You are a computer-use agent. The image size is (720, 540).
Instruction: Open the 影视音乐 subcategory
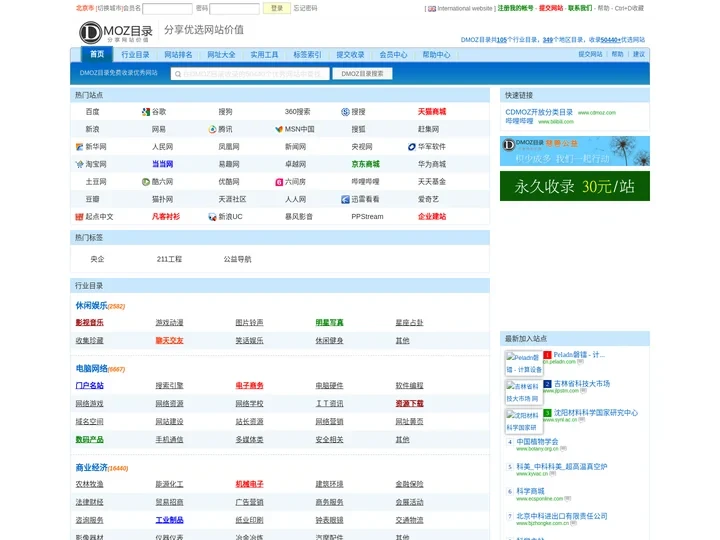[90, 322]
